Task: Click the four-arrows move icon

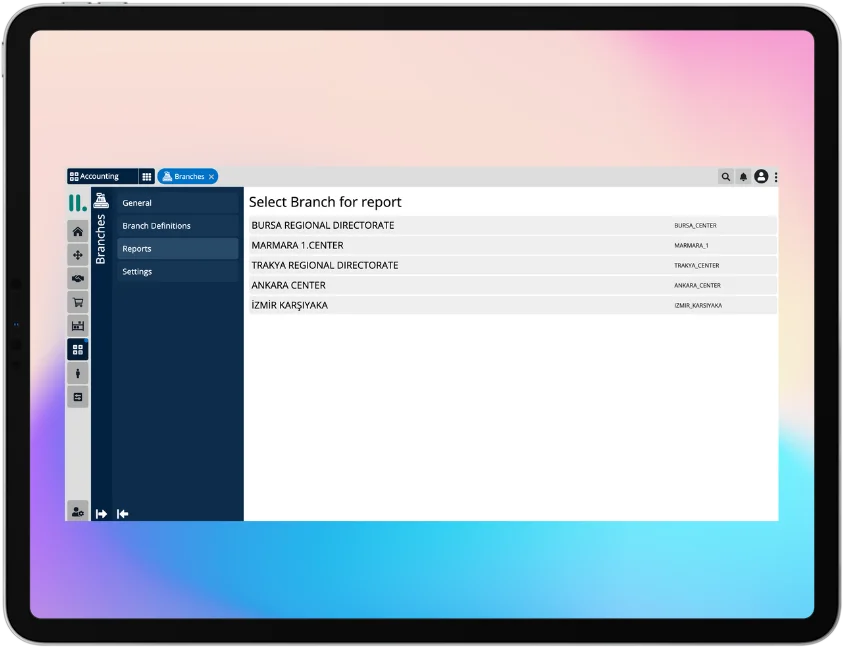Action: [77, 255]
